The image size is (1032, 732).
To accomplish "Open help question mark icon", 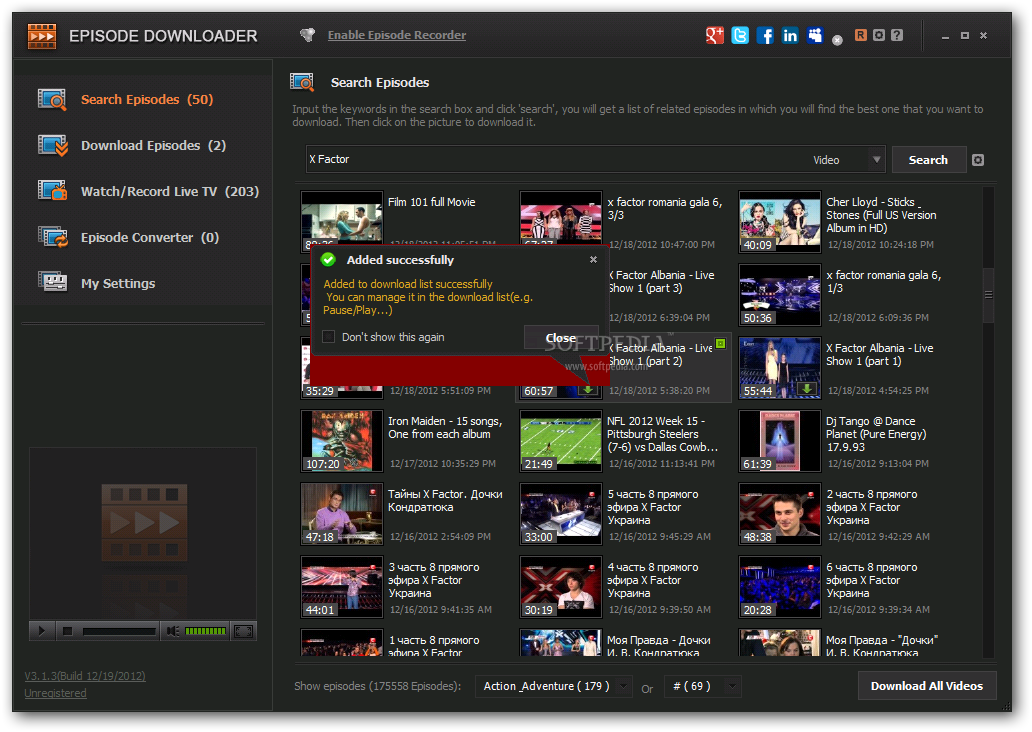I will click(x=897, y=36).
